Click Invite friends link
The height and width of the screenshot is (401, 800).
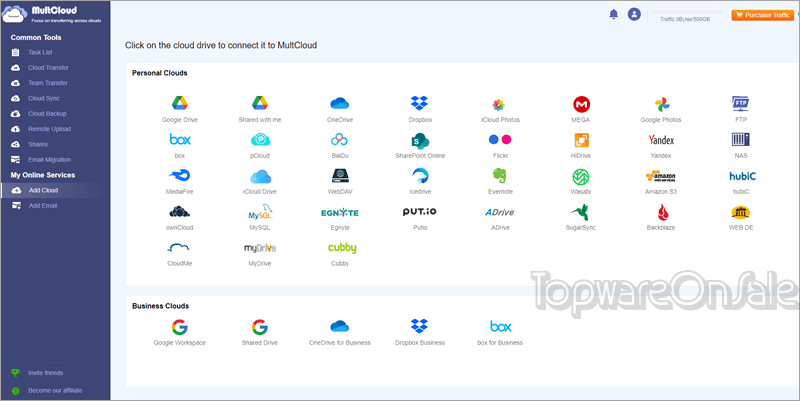click(x=45, y=373)
